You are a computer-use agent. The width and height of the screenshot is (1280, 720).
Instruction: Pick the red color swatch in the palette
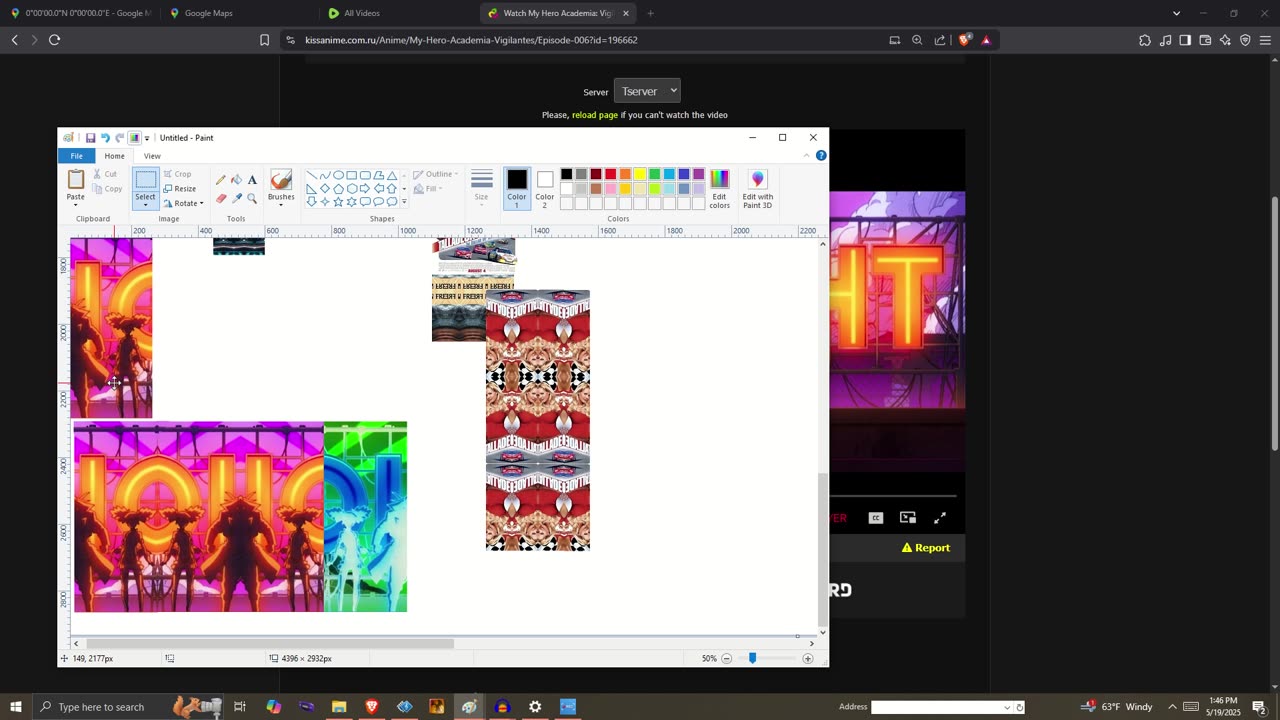click(610, 174)
